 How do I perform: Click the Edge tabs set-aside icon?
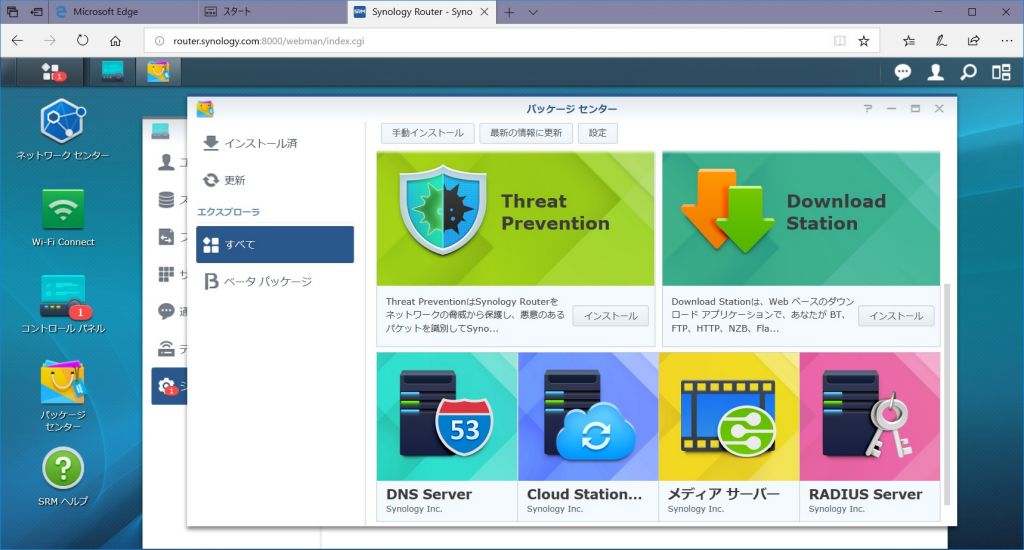[x=37, y=12]
